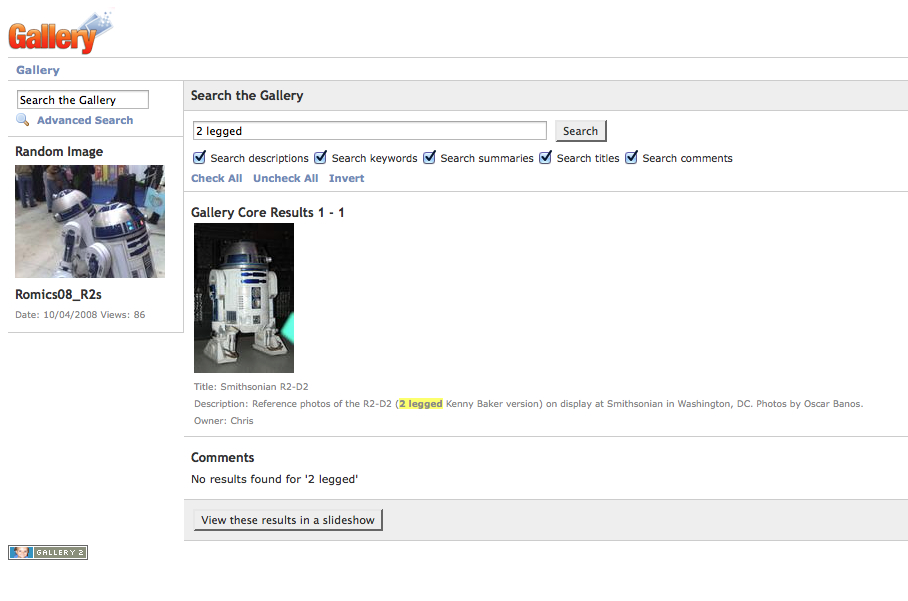Uncheck the Search descriptions checkbox
This screenshot has width=908, height=601.
[199, 157]
